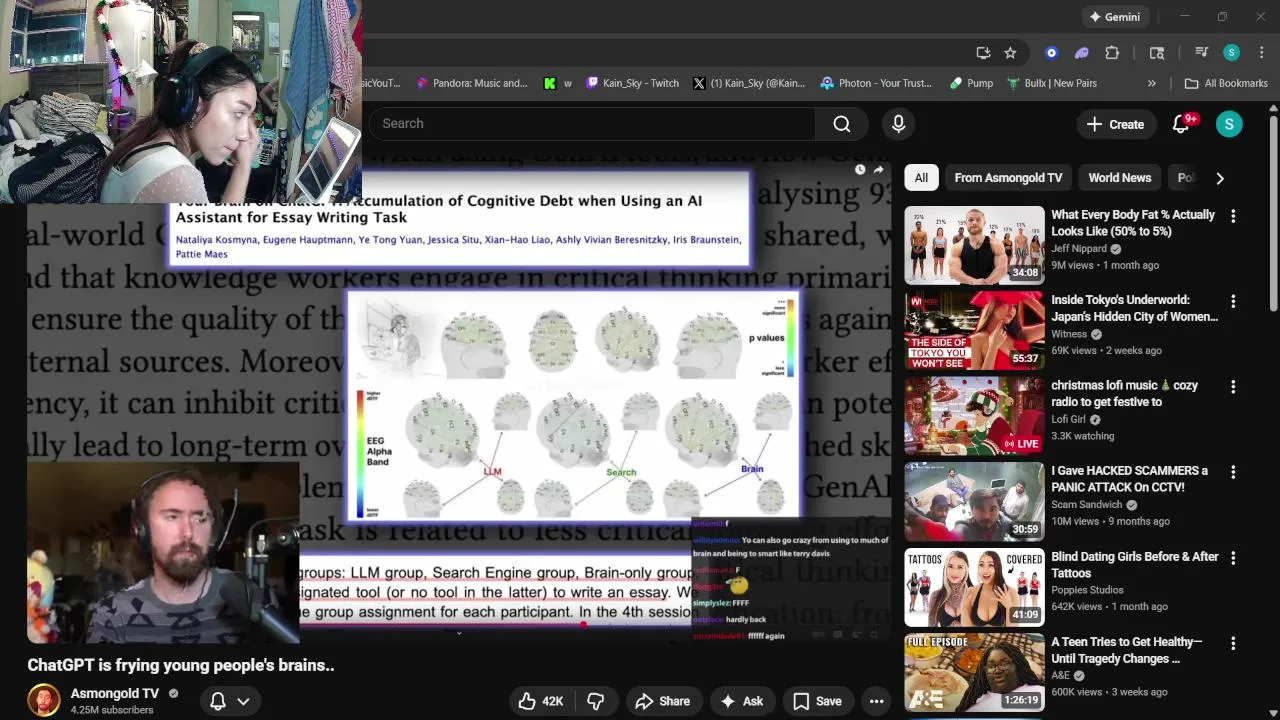1280x720 pixels.
Task: Dislike the video
Action: click(x=596, y=701)
